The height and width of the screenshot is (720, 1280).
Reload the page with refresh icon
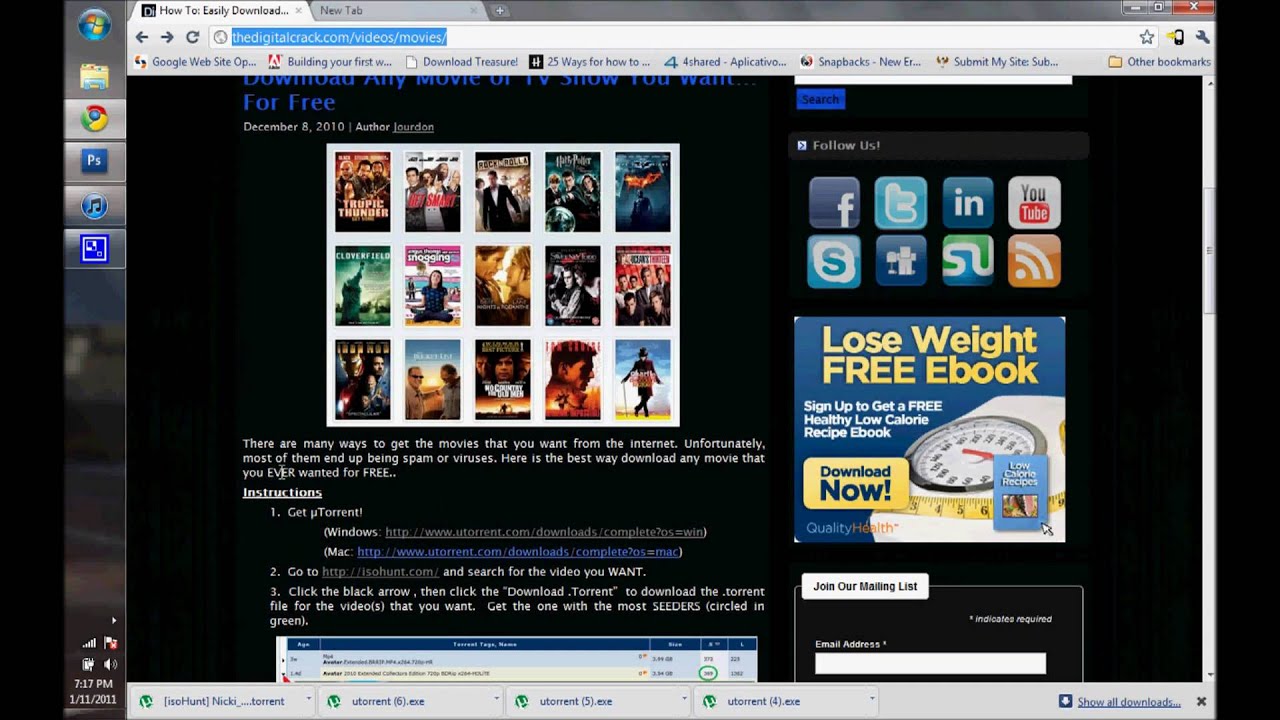pos(192,37)
